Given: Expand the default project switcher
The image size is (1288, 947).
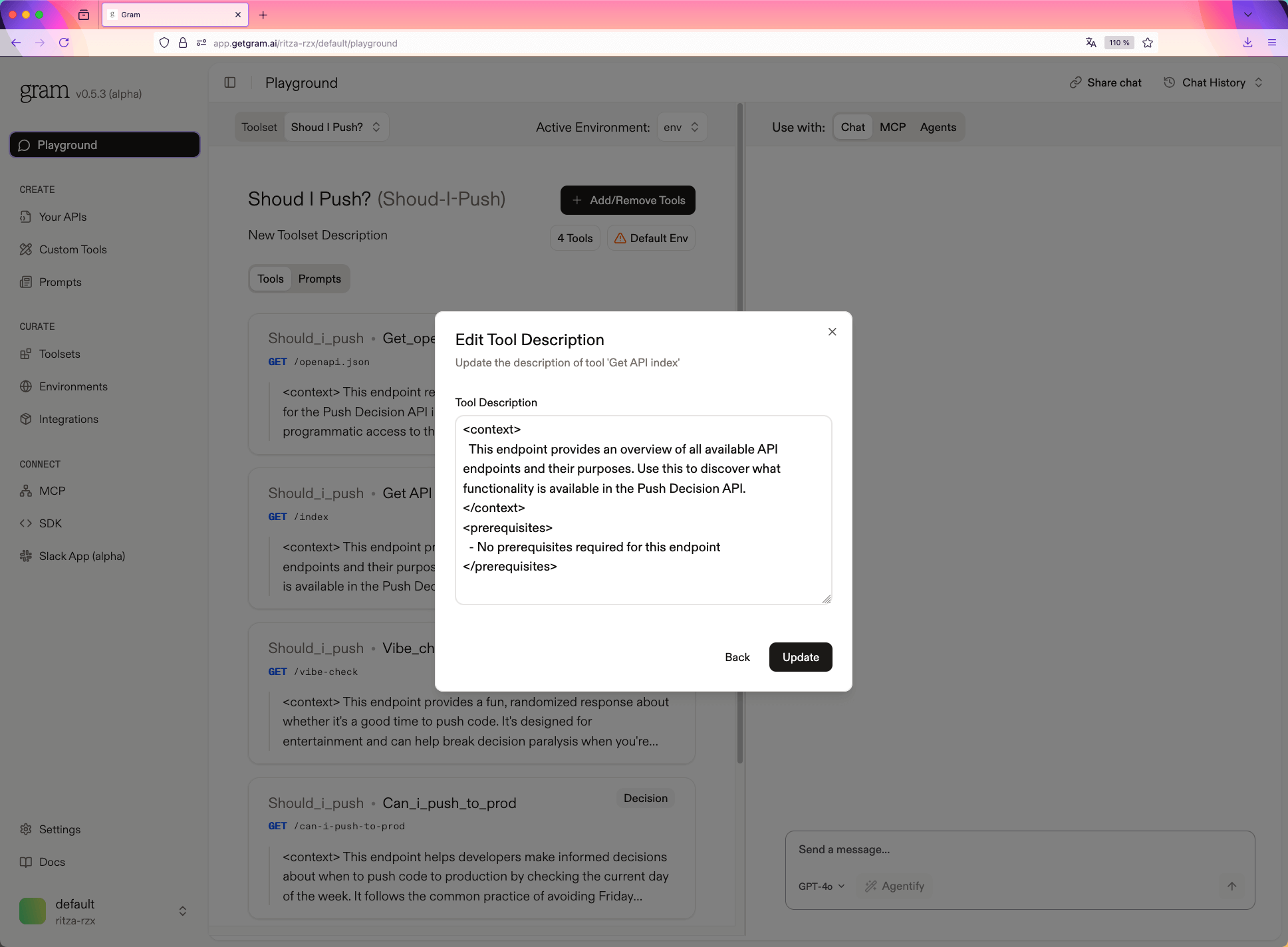Looking at the screenshot, I should click(x=182, y=911).
